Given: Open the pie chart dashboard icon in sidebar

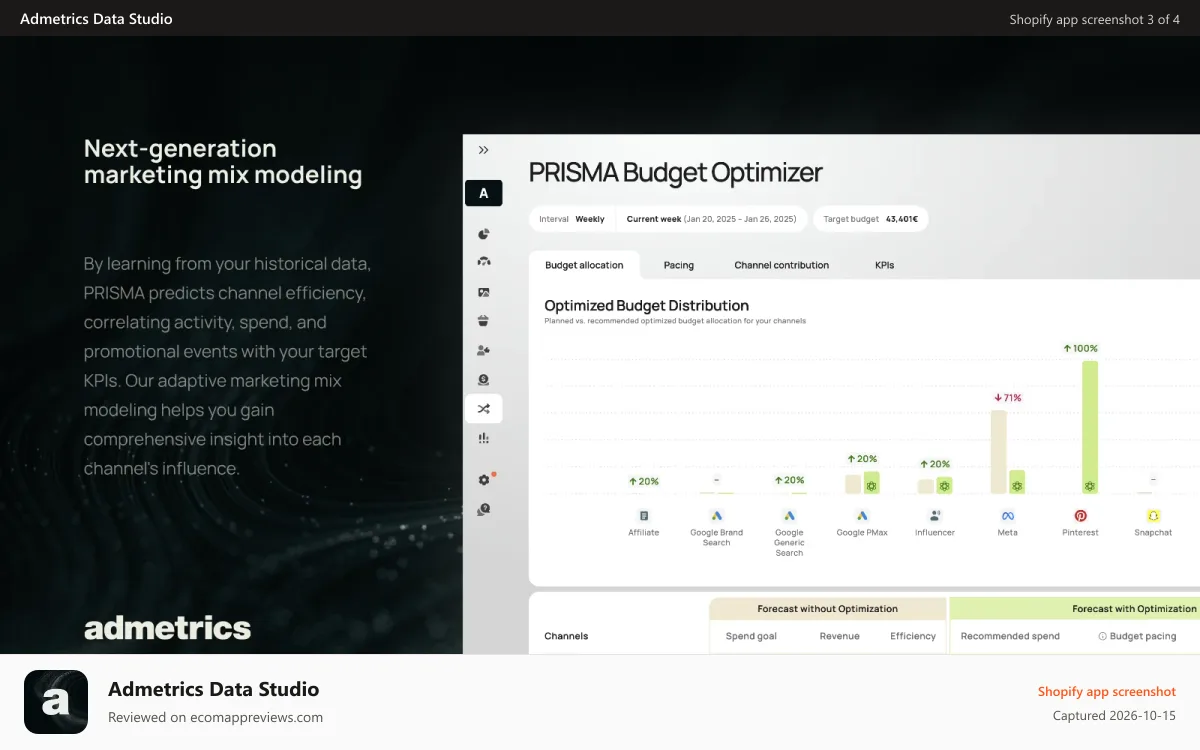Looking at the screenshot, I should (484, 234).
